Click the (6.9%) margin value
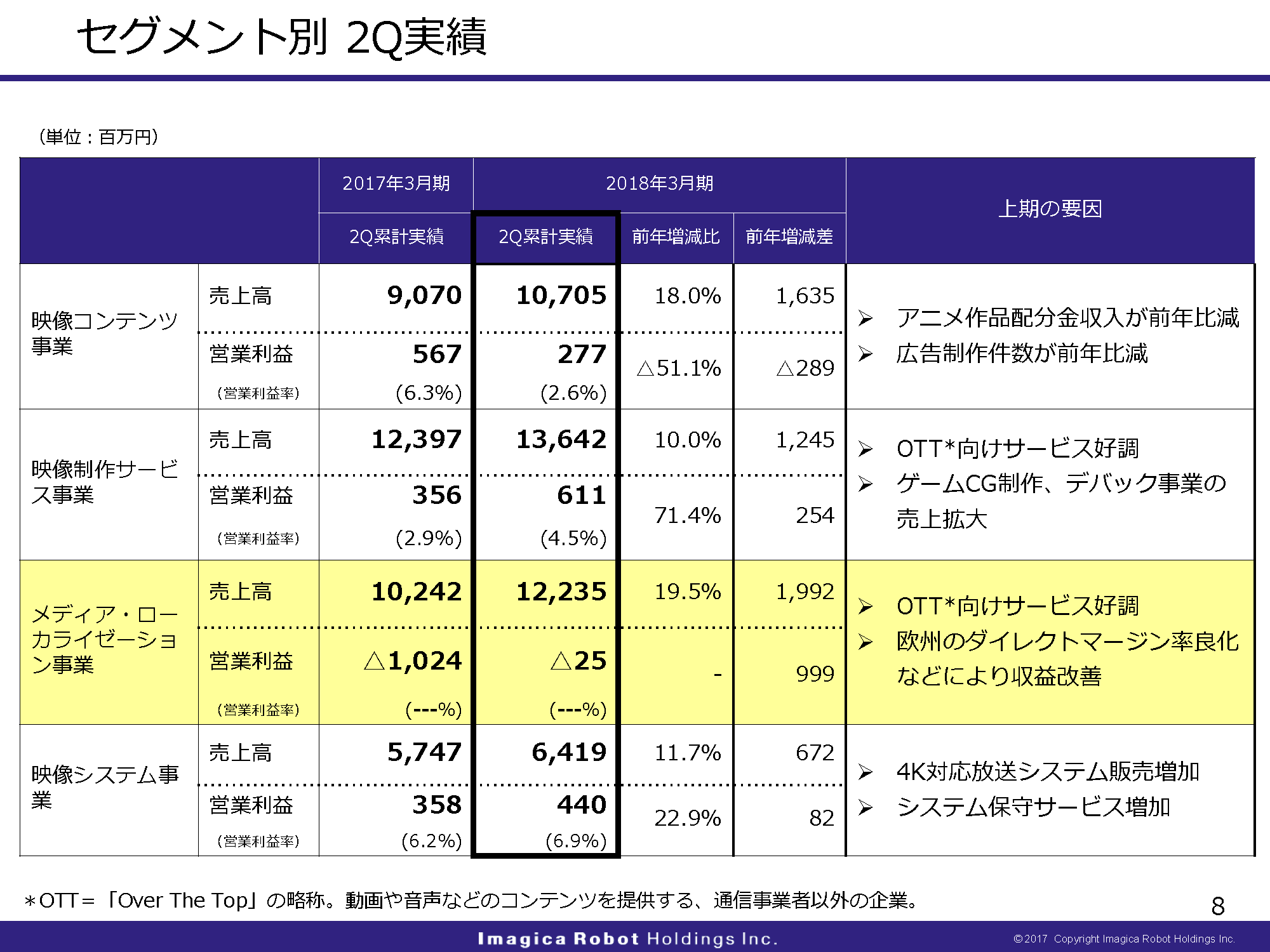Screen dimensions: 1270x952 (576, 841)
